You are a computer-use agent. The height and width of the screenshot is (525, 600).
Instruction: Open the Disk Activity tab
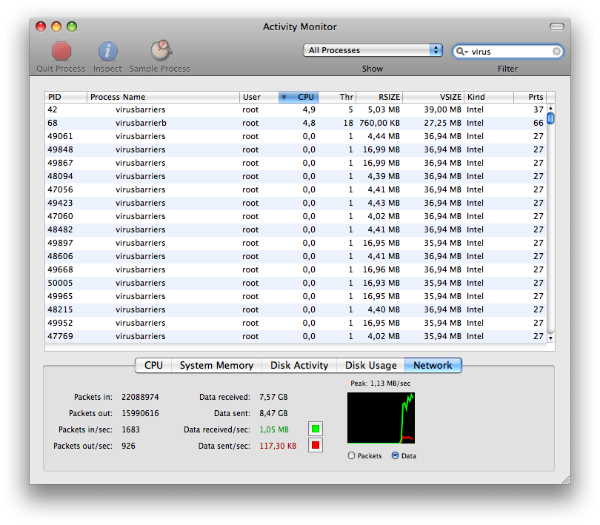pos(299,365)
